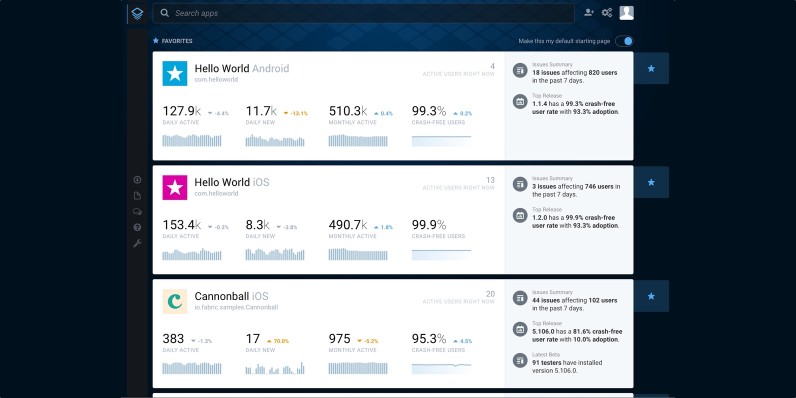Open the help question mark icon
Viewport: 796px width, 398px height.
137,227
